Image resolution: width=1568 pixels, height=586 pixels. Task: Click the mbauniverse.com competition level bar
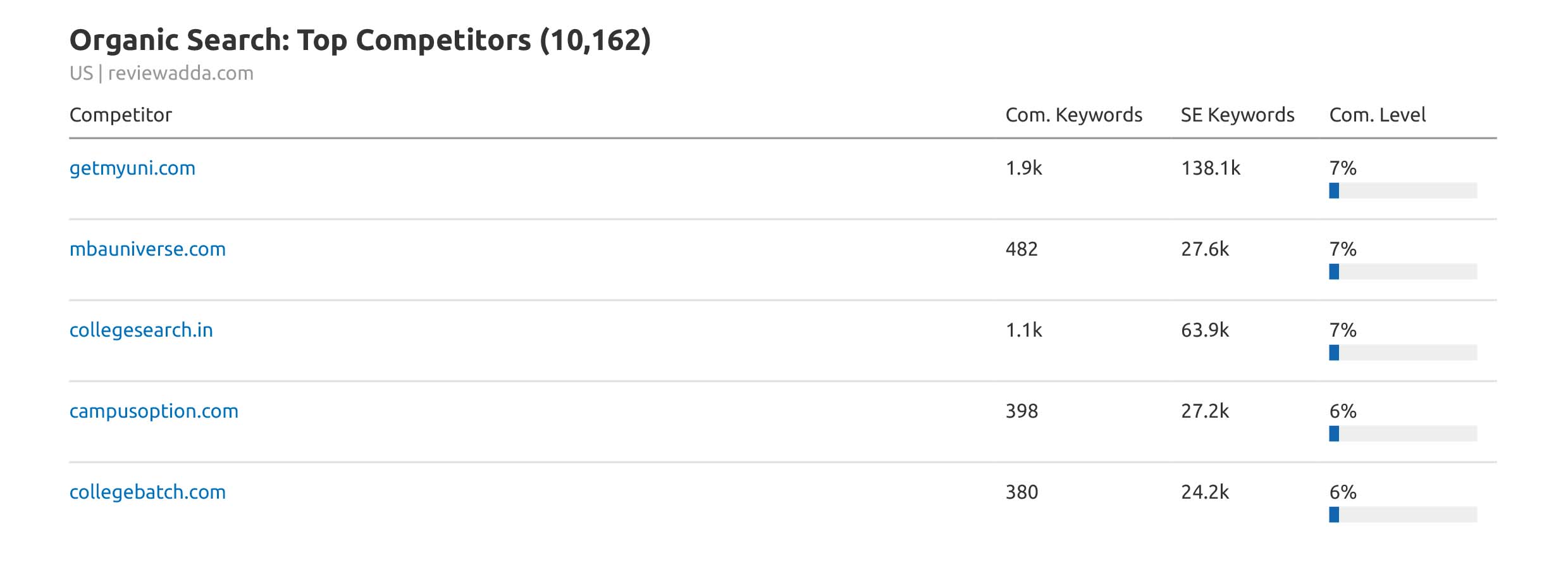[x=1402, y=271]
